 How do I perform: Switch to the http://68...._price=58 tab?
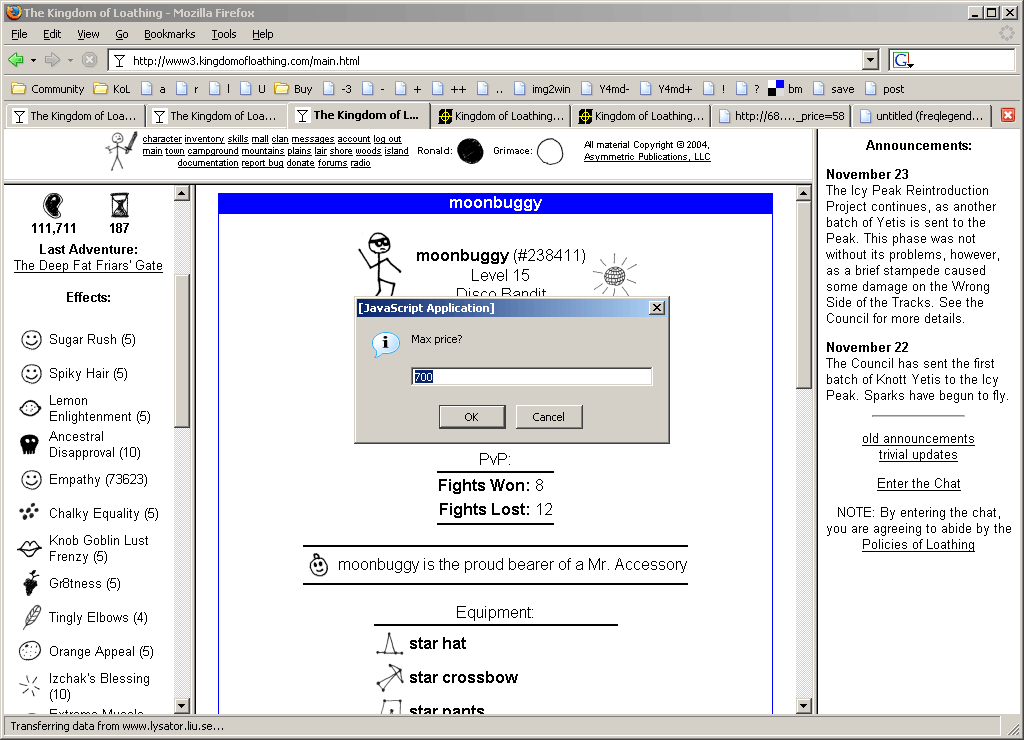(782, 116)
